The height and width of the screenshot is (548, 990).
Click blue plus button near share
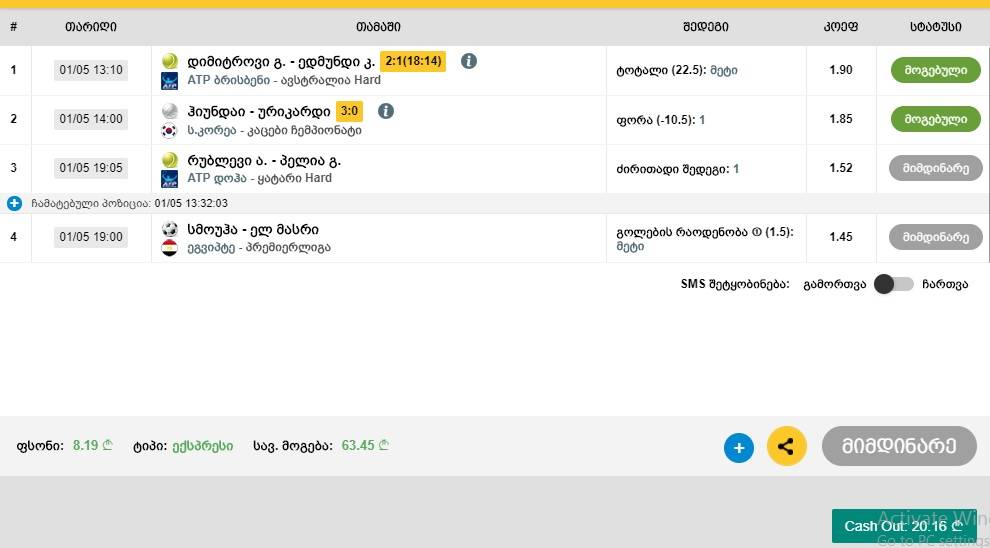tap(739, 448)
